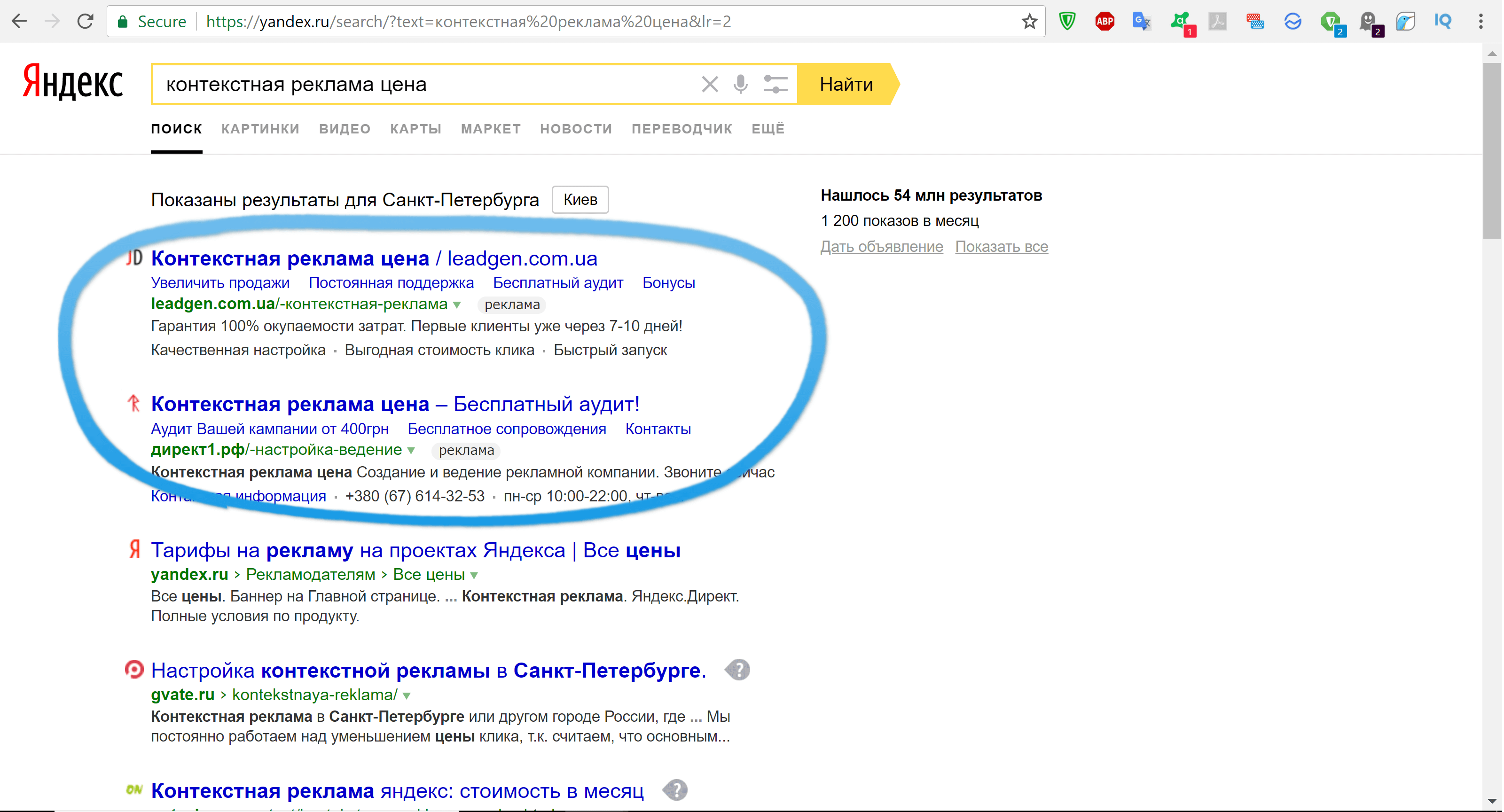Open Контекстная реклама цена / leadgen.com.ua result

tap(374, 258)
